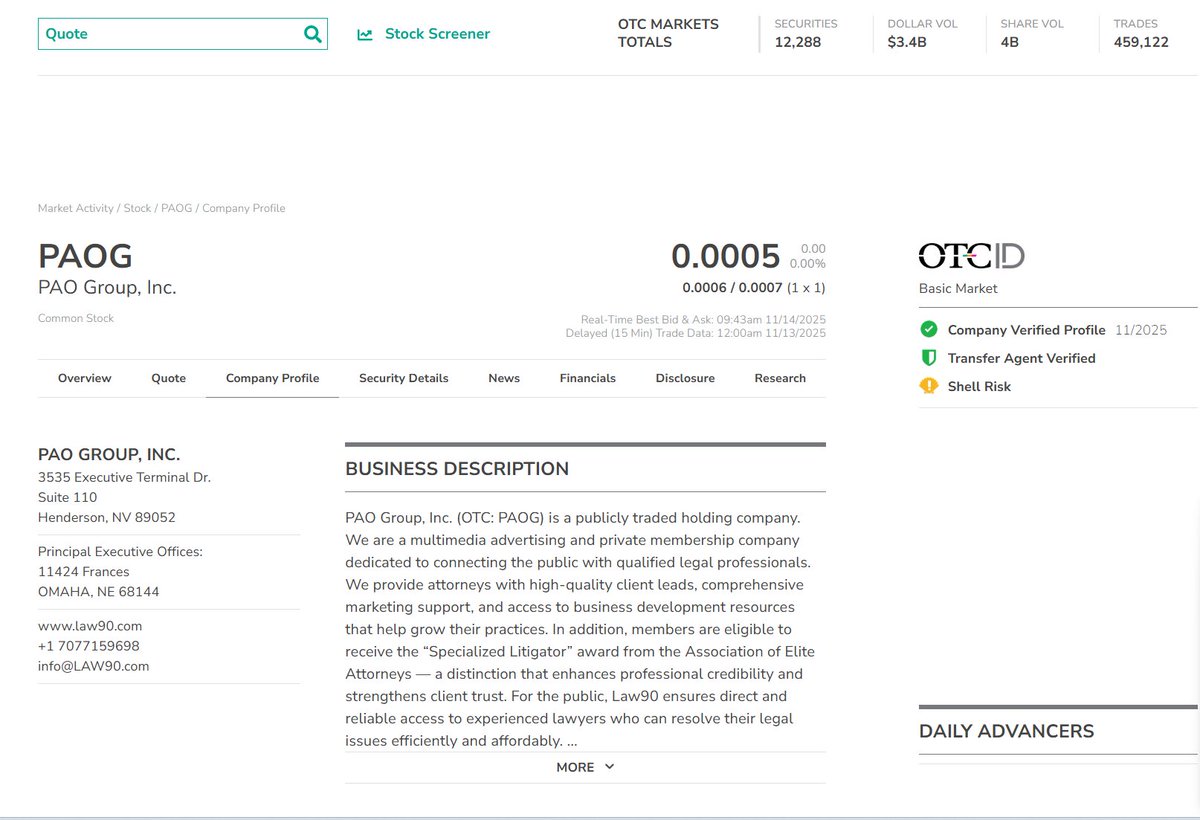
Task: Click the Stock breadcrumb link
Action: coord(138,208)
